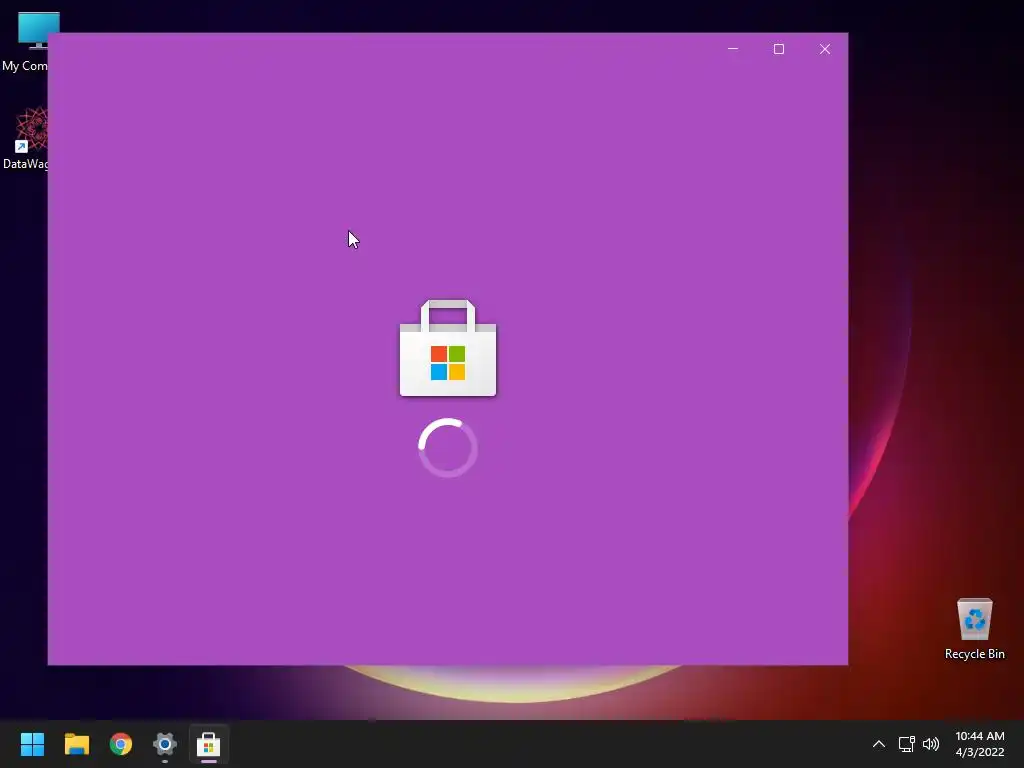The image size is (1024, 768).
Task: Open the Settings gear on the taskbar
Action: point(165,744)
